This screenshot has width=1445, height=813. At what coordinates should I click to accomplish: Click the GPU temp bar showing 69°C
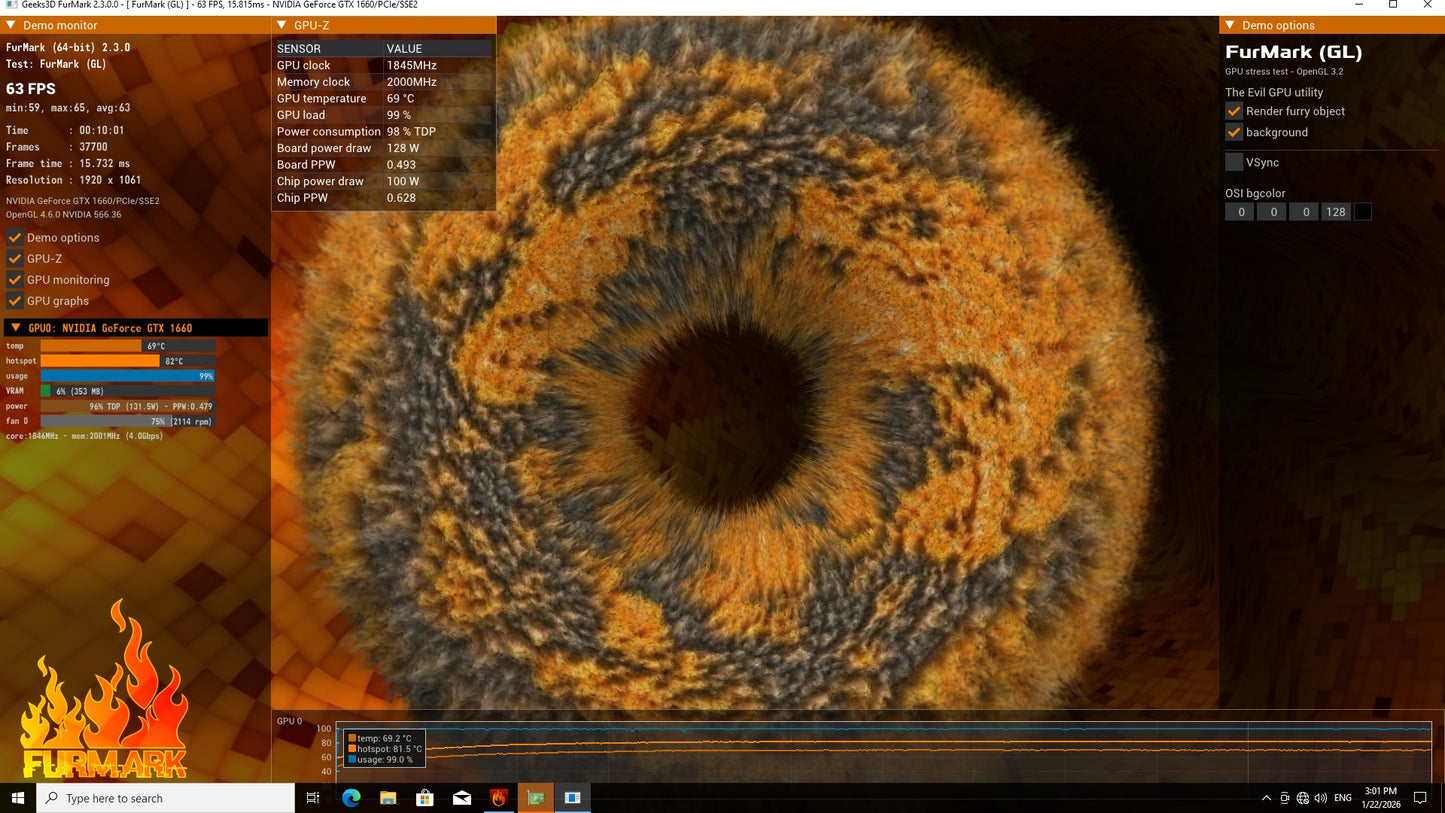pyautogui.click(x=128, y=346)
